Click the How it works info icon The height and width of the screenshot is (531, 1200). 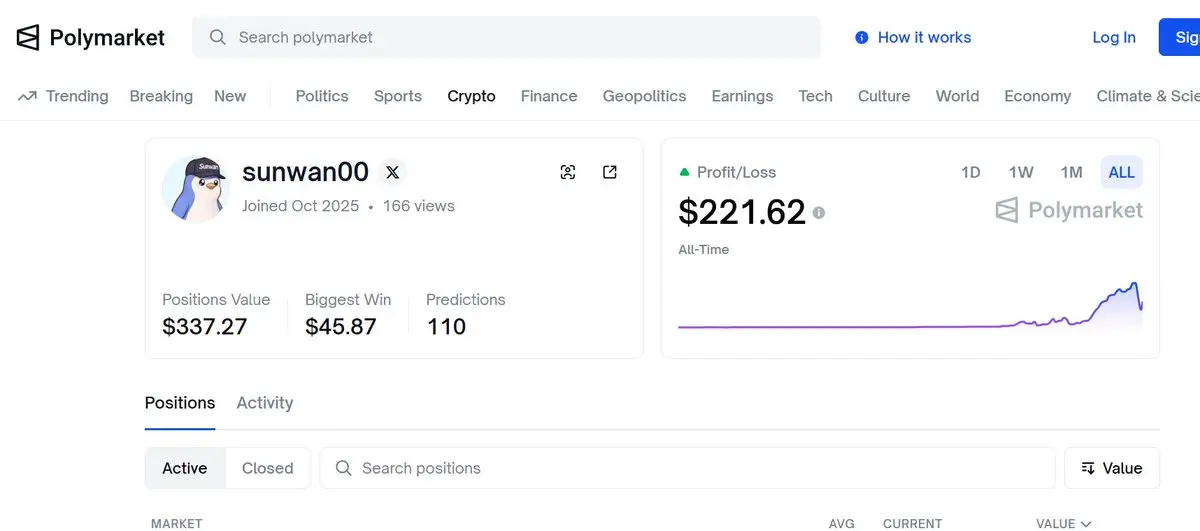861,37
